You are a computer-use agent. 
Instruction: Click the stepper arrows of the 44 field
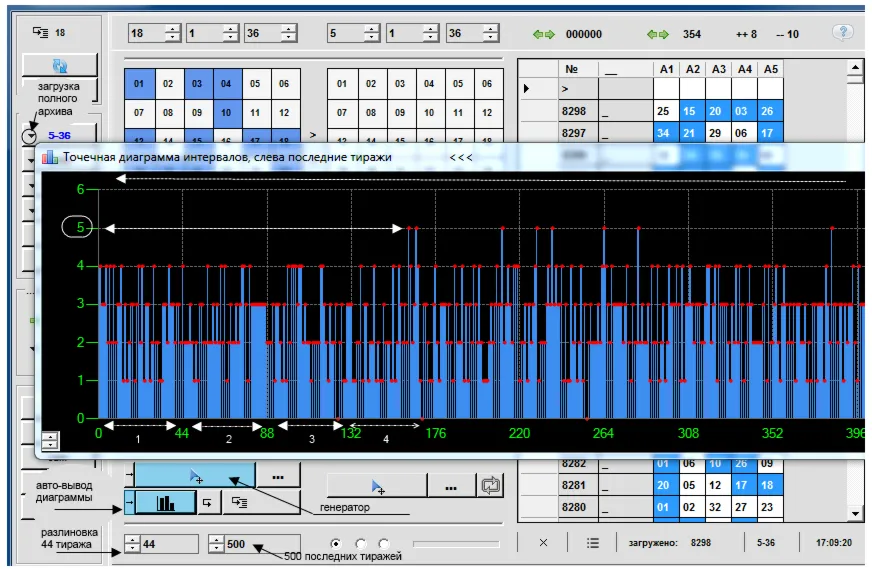pyautogui.click(x=132, y=543)
